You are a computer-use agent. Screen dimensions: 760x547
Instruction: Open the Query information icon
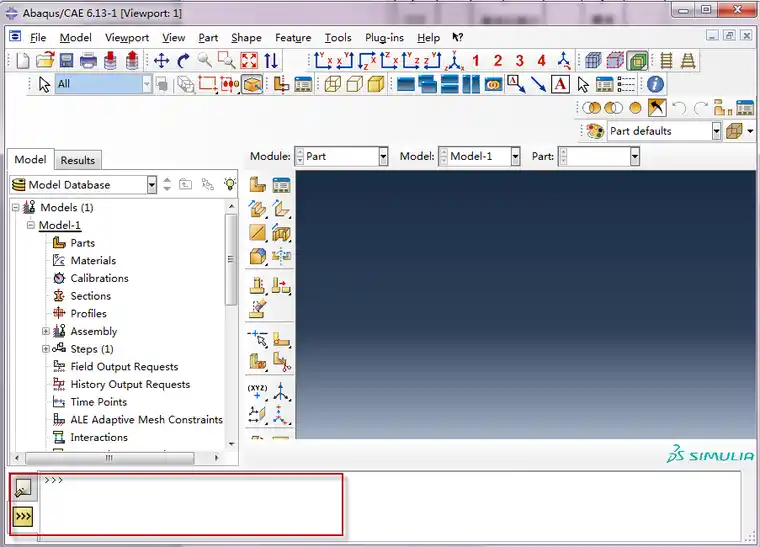coord(655,84)
